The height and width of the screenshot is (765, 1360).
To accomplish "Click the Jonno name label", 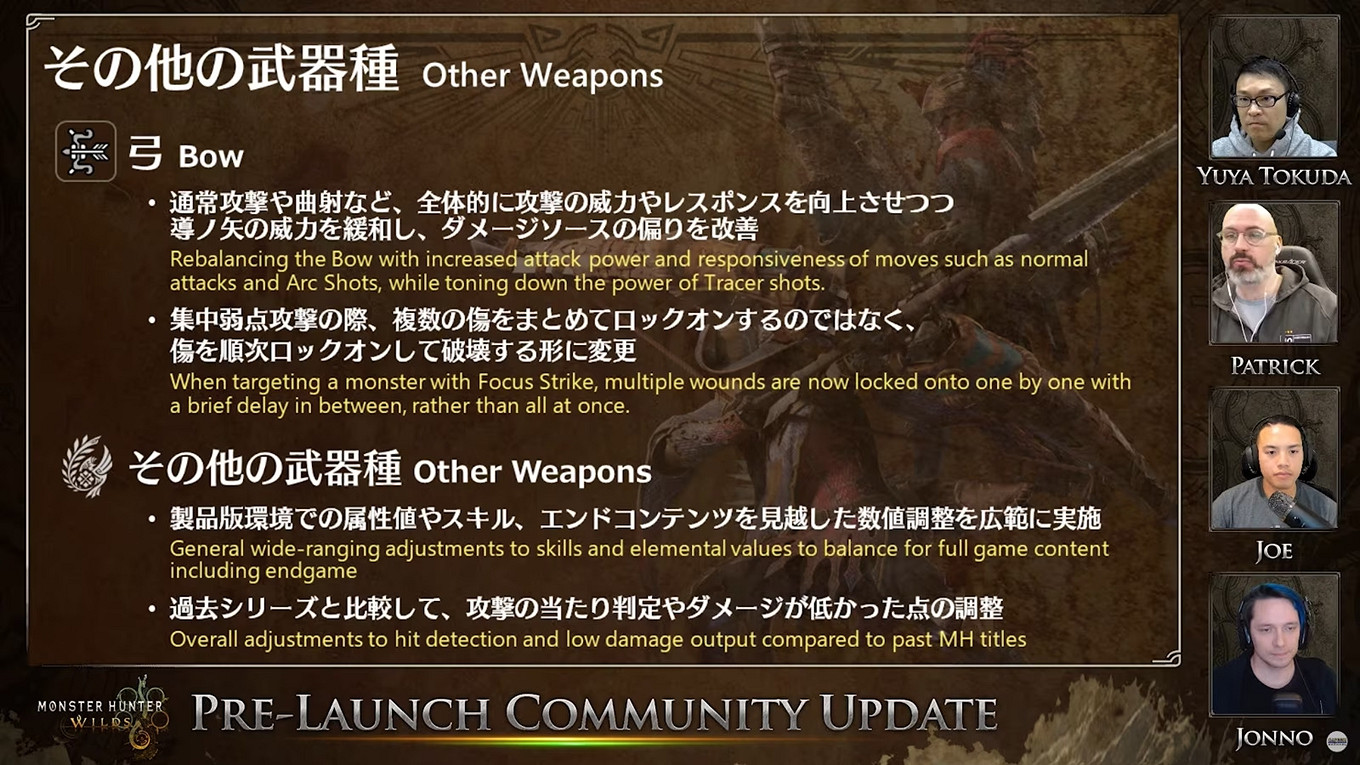I will (1274, 738).
